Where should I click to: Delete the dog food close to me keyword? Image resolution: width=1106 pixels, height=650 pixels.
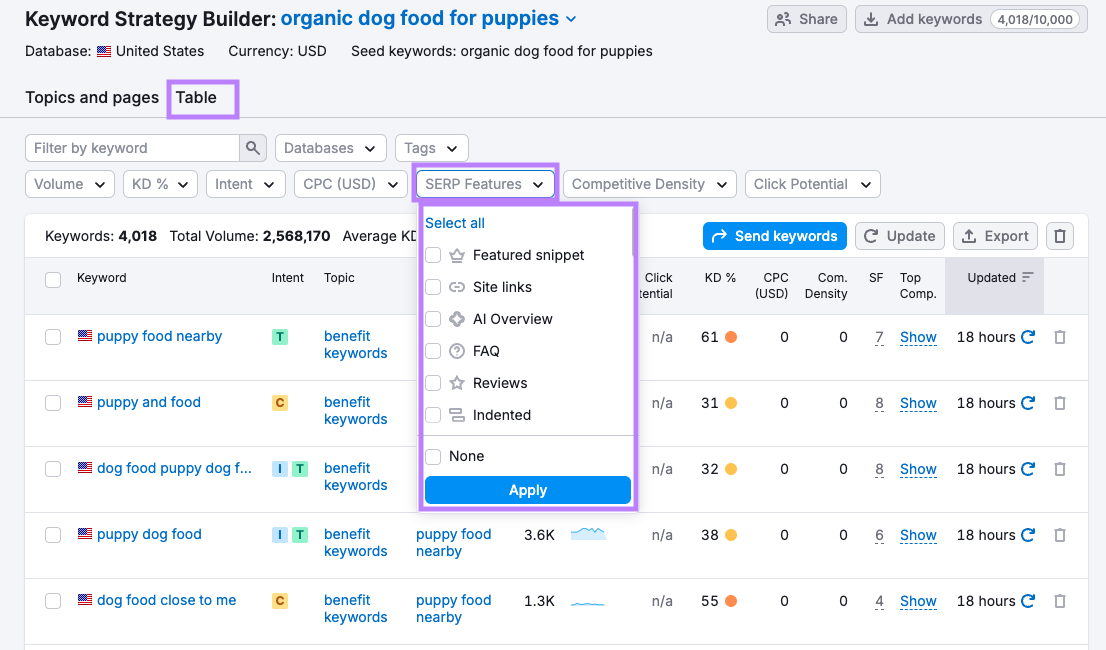1060,601
